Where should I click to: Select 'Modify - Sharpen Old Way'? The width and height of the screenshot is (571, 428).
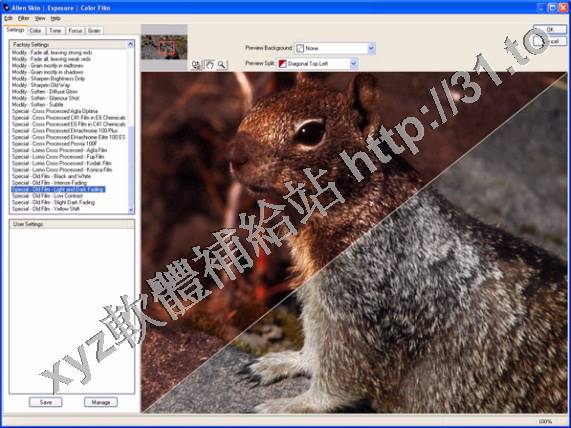41,85
